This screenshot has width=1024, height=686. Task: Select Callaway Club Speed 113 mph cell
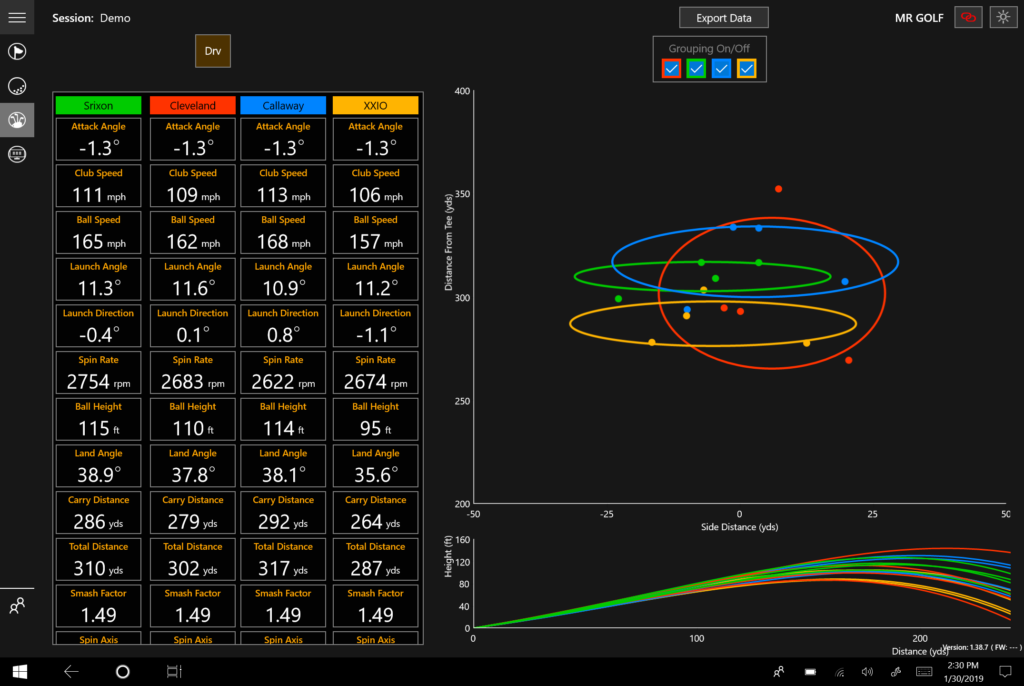[x=283, y=186]
